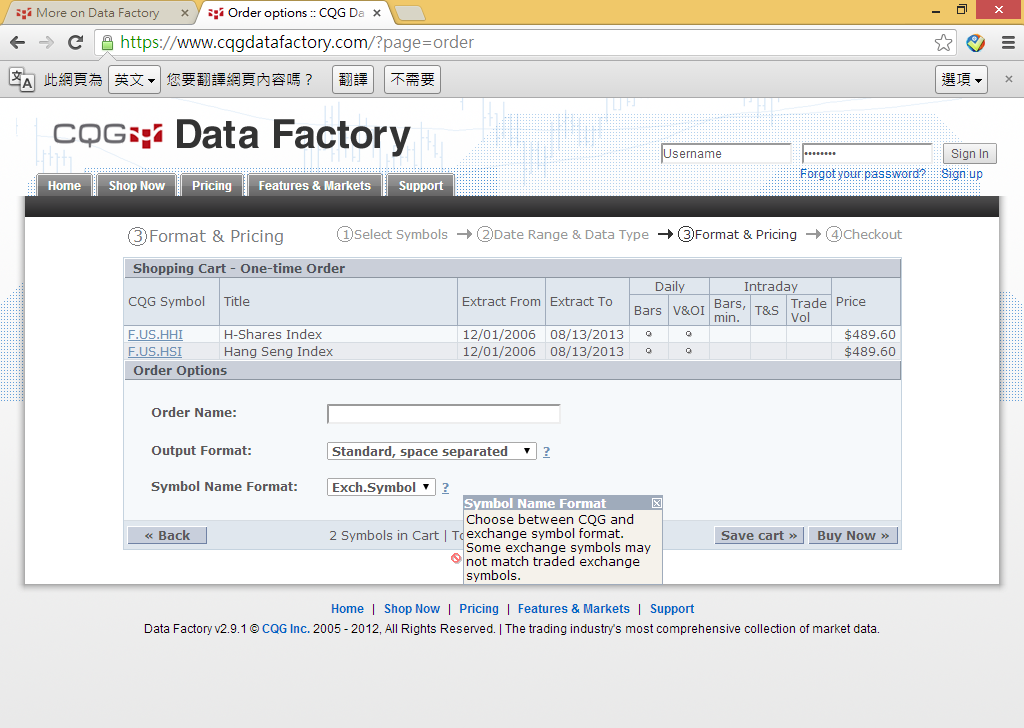Click the Sign In button

pyautogui.click(x=969, y=153)
